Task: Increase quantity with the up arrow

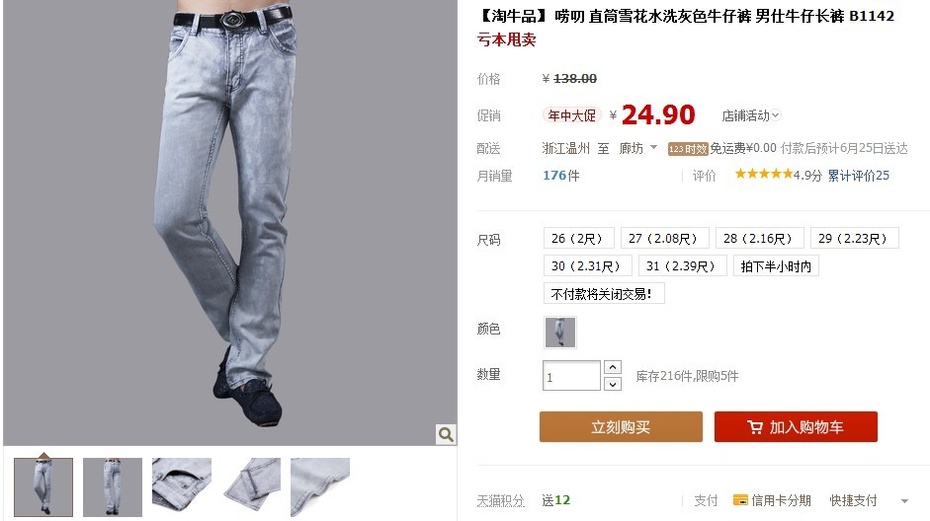Action: click(x=613, y=367)
